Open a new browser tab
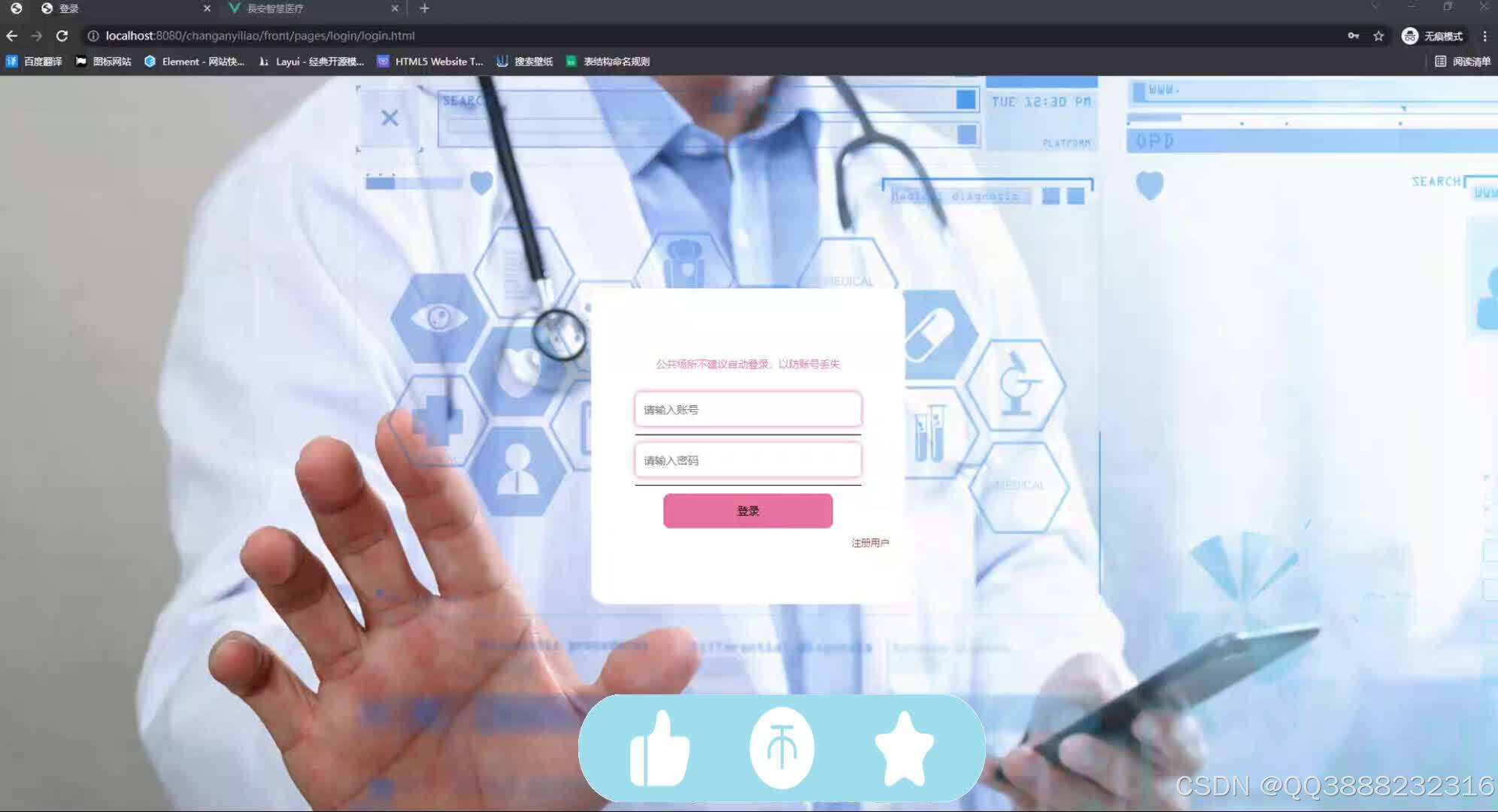This screenshot has height=812, width=1498. [x=424, y=8]
